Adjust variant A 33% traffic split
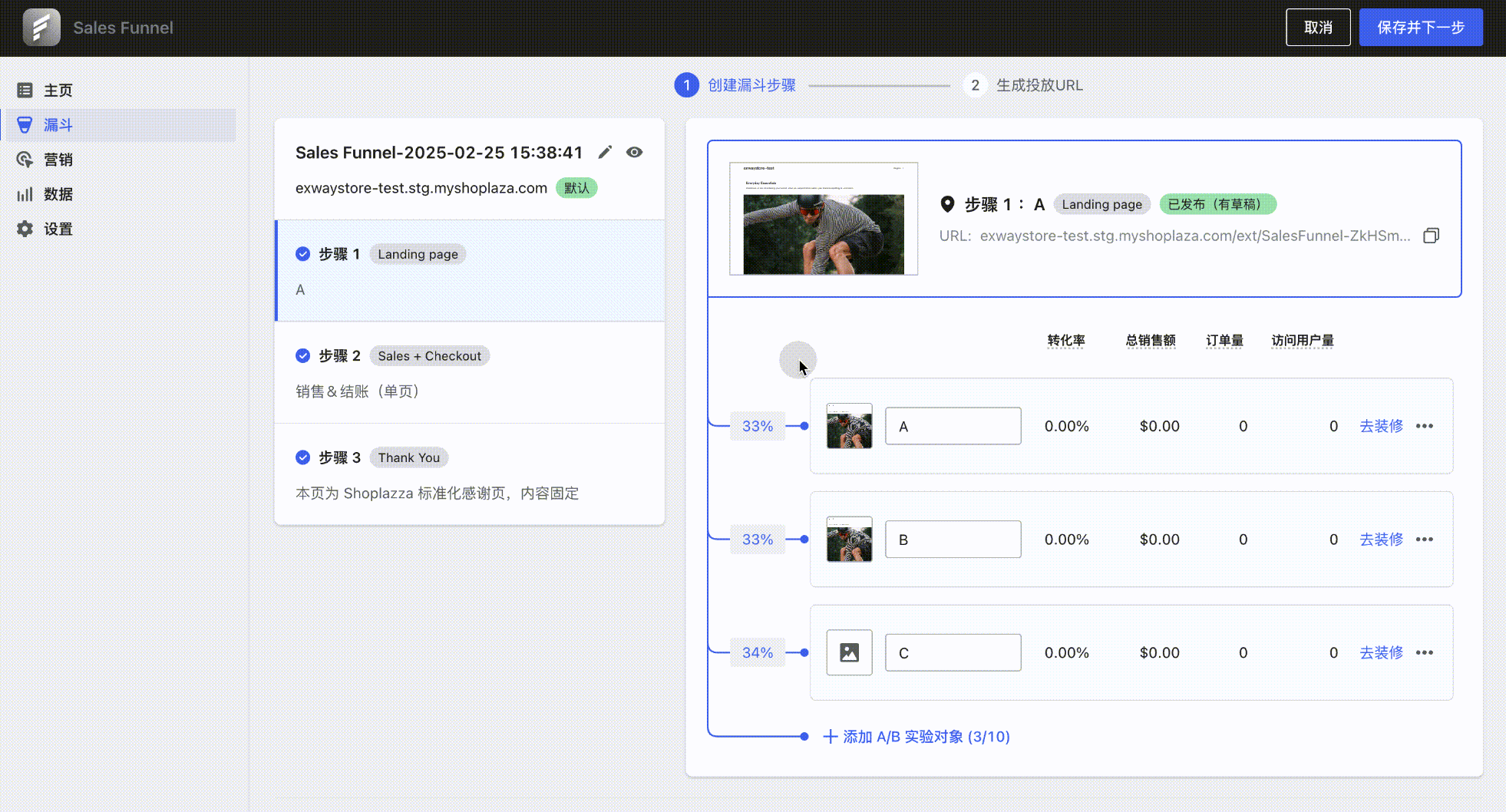 [x=758, y=426]
